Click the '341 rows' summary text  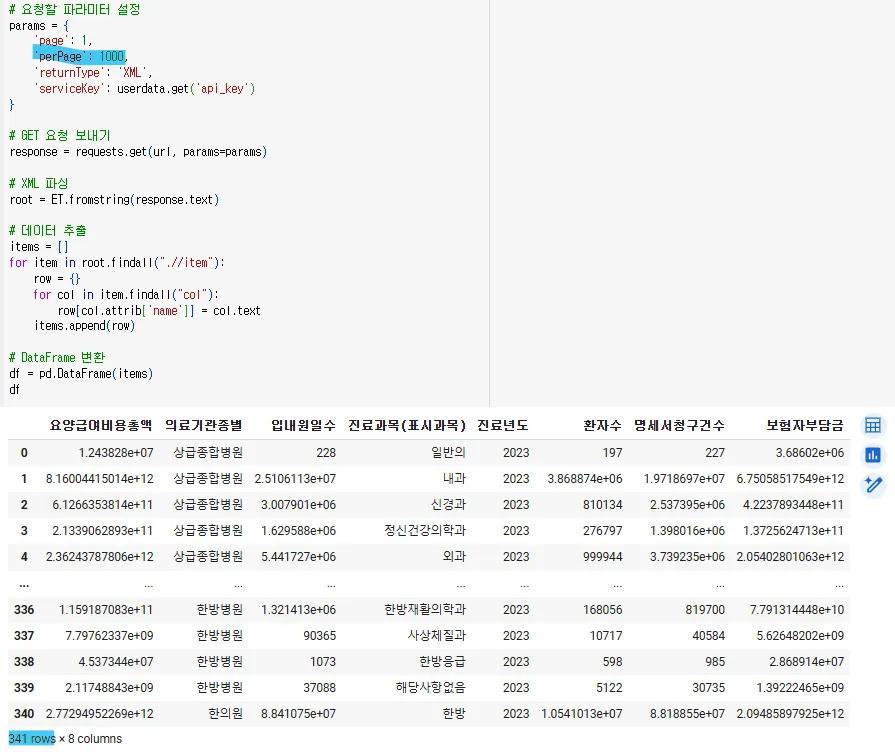click(32, 738)
